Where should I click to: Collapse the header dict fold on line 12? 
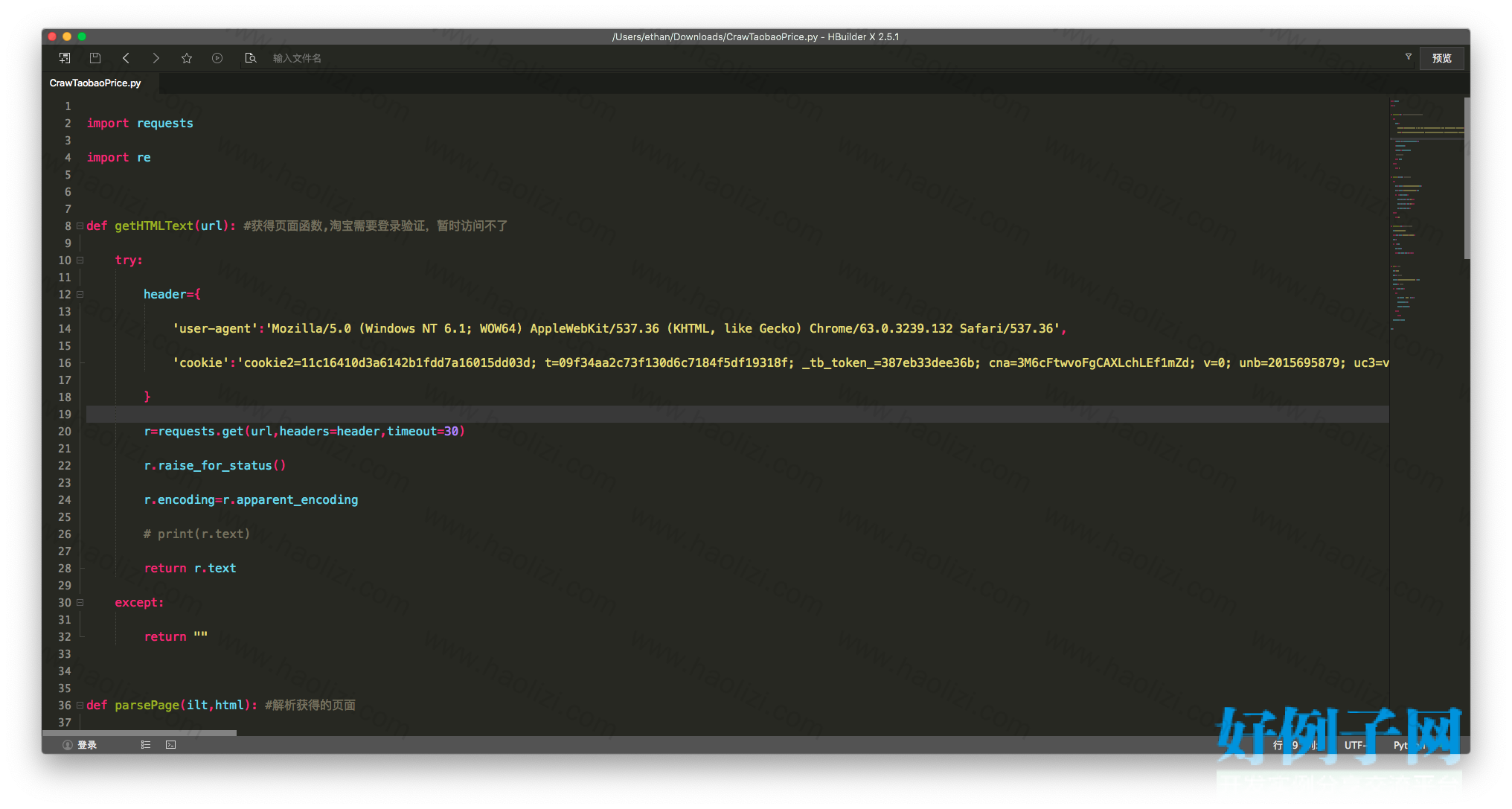point(80,294)
